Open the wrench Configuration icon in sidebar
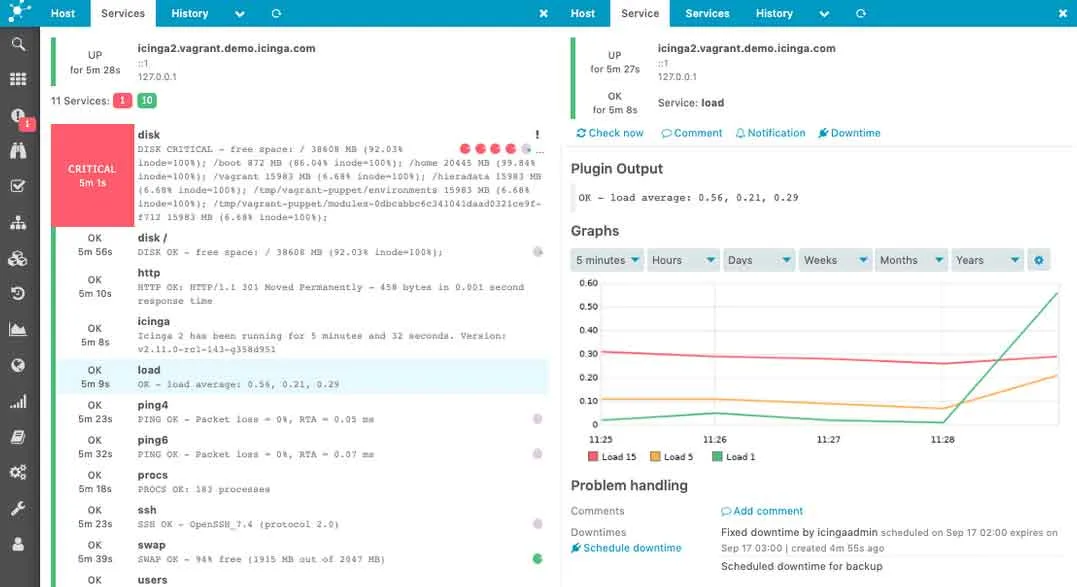The height and width of the screenshot is (587, 1077). [19, 508]
